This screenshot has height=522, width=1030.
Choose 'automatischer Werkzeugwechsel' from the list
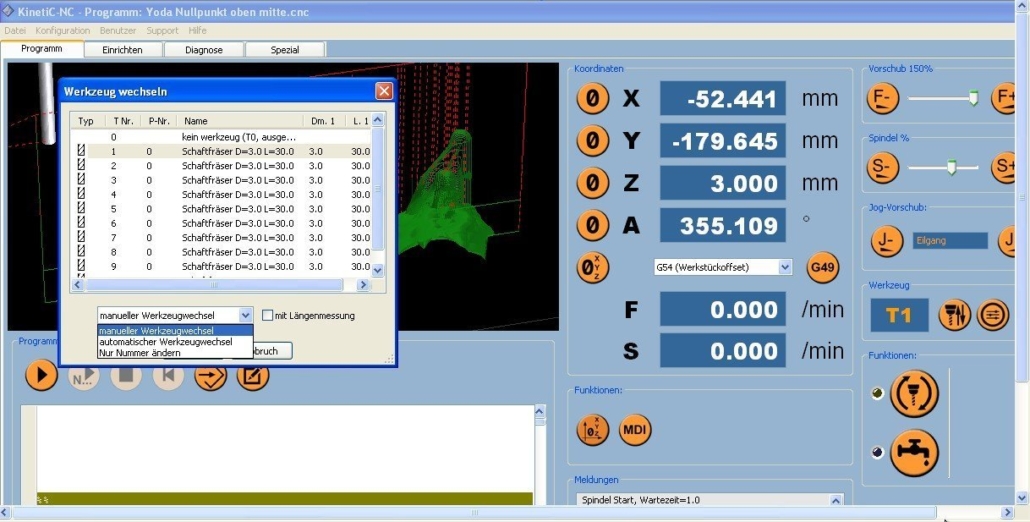click(165, 342)
